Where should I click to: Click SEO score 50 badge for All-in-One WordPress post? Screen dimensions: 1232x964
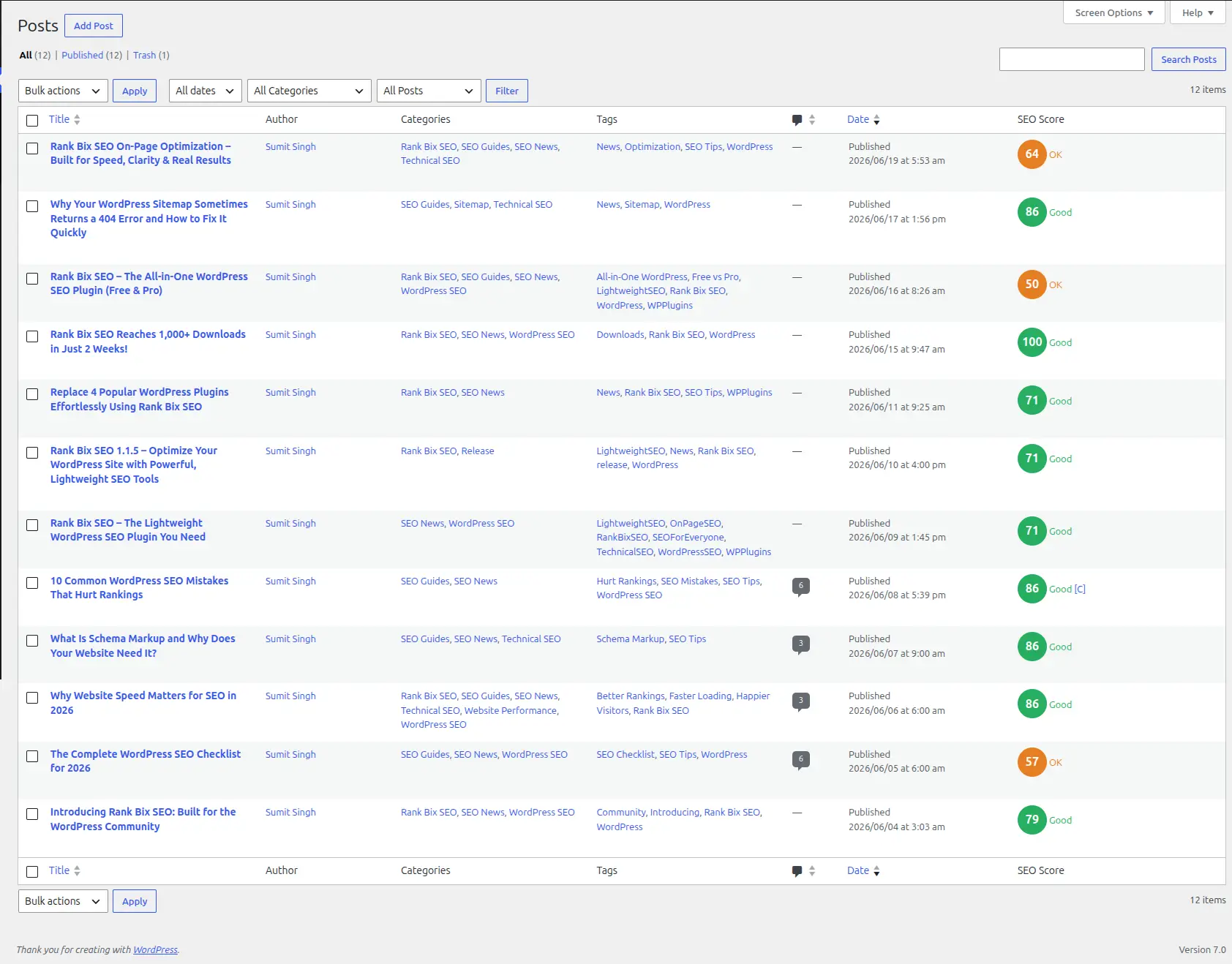pyautogui.click(x=1032, y=285)
